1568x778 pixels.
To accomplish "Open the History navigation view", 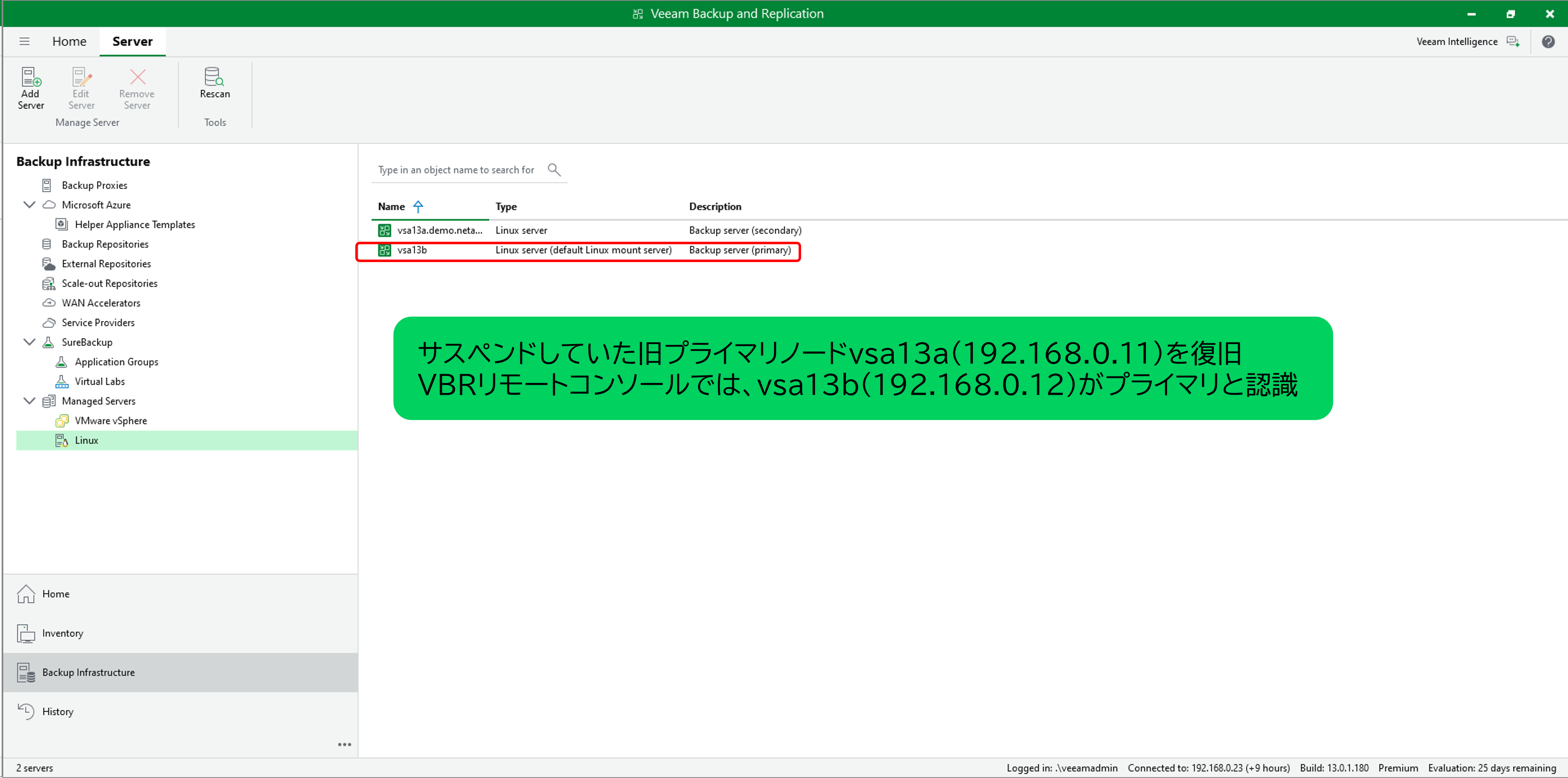I will (x=57, y=711).
